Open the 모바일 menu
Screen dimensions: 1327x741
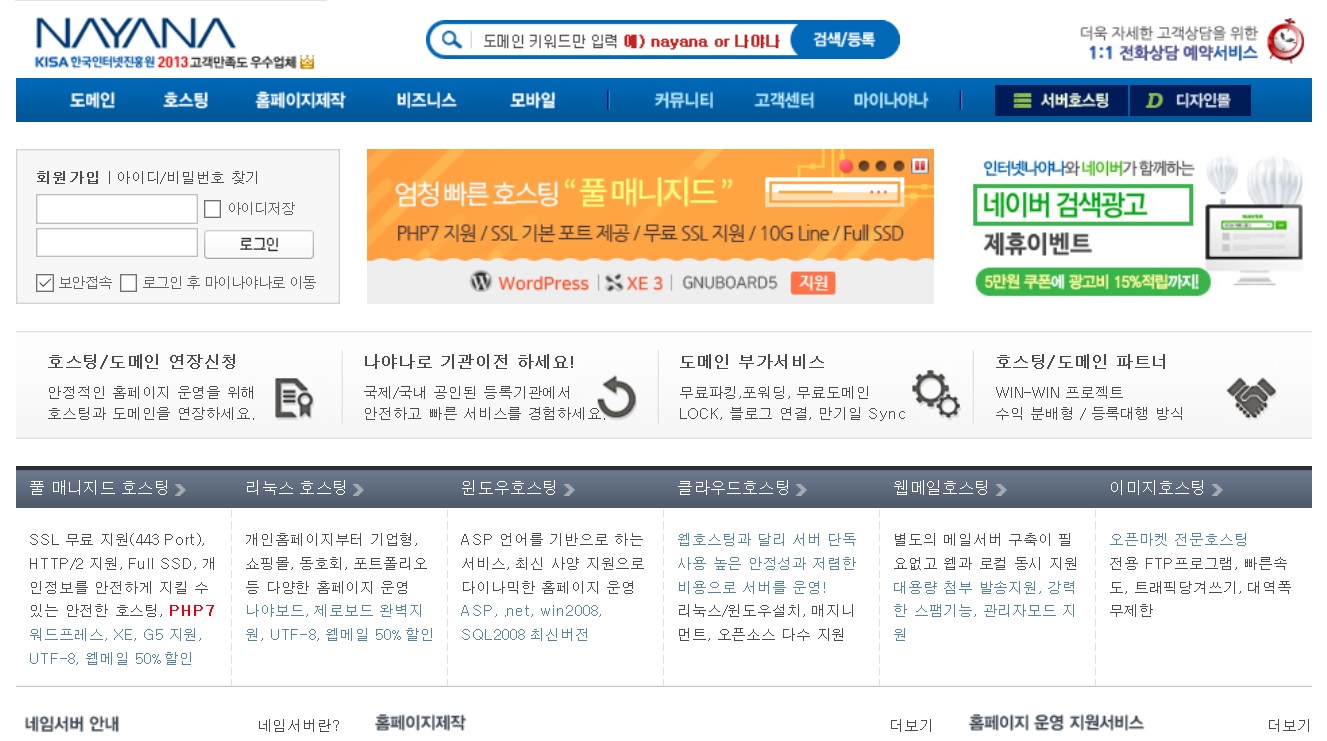533,101
